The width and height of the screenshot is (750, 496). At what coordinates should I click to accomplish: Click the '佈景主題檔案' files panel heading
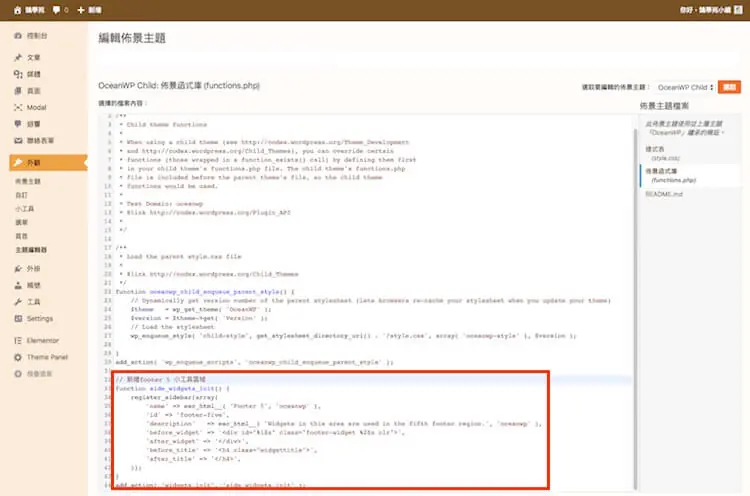click(x=664, y=106)
